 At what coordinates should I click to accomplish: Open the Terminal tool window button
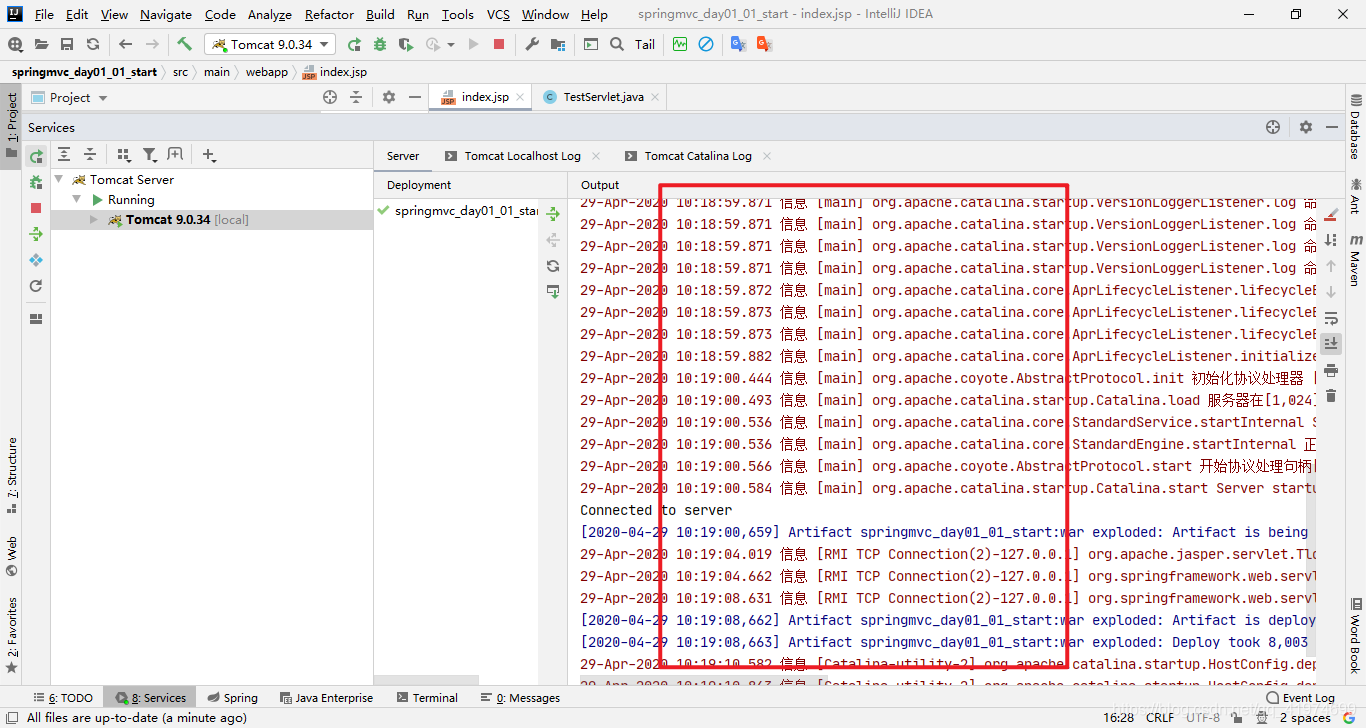(x=427, y=698)
